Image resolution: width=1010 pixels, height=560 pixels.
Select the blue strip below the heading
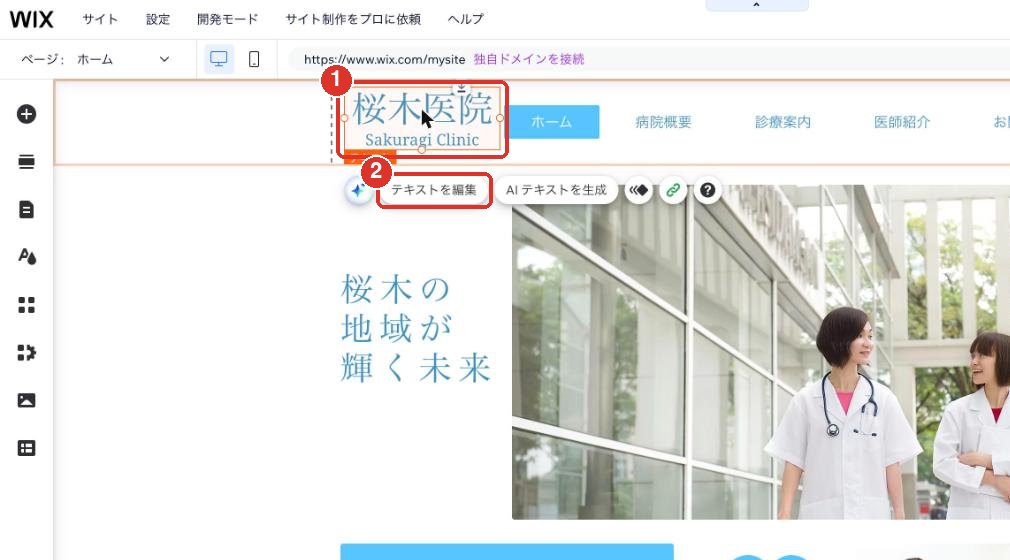pos(507,552)
